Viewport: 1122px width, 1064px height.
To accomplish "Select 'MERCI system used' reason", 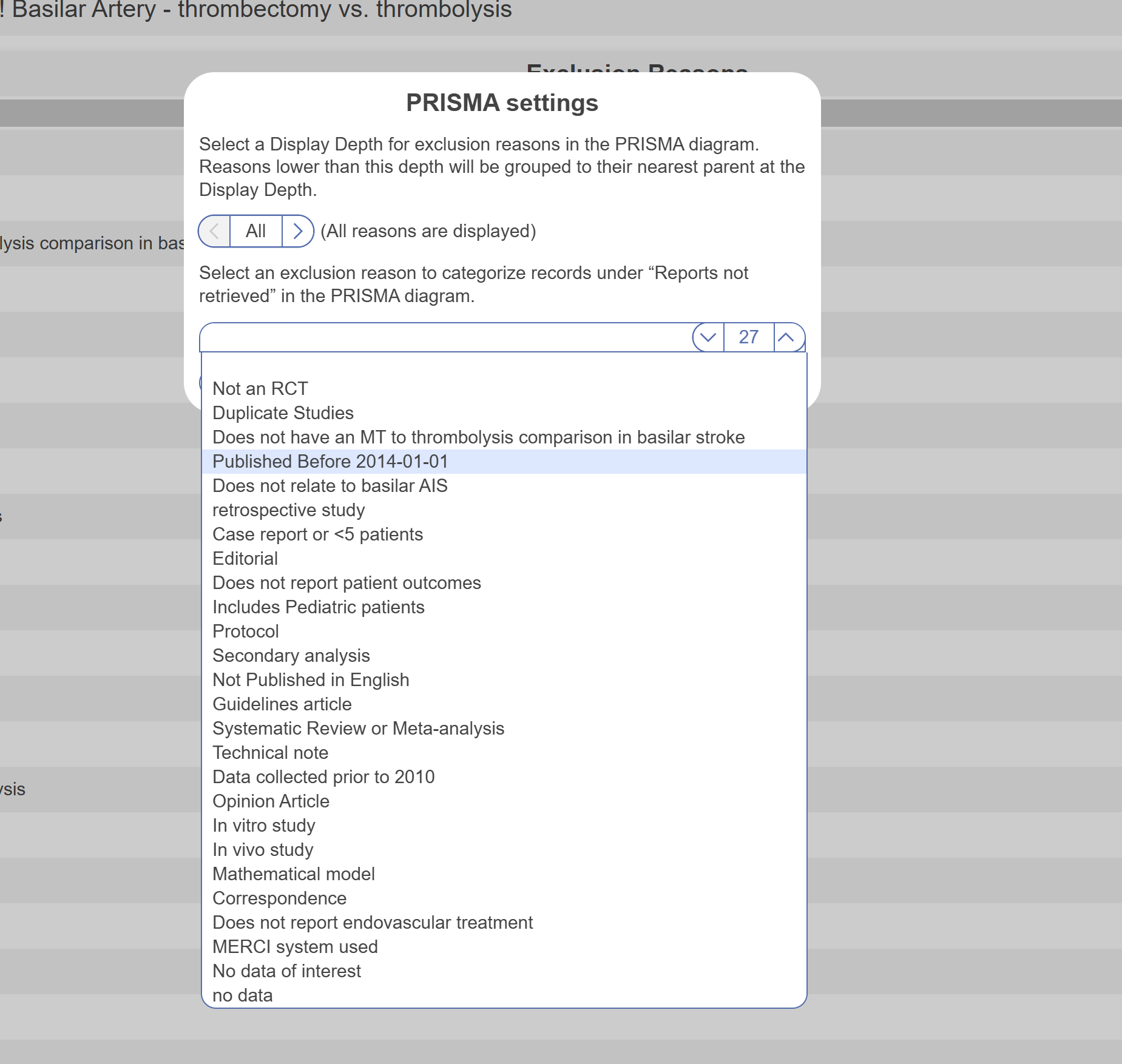I will click(x=295, y=947).
